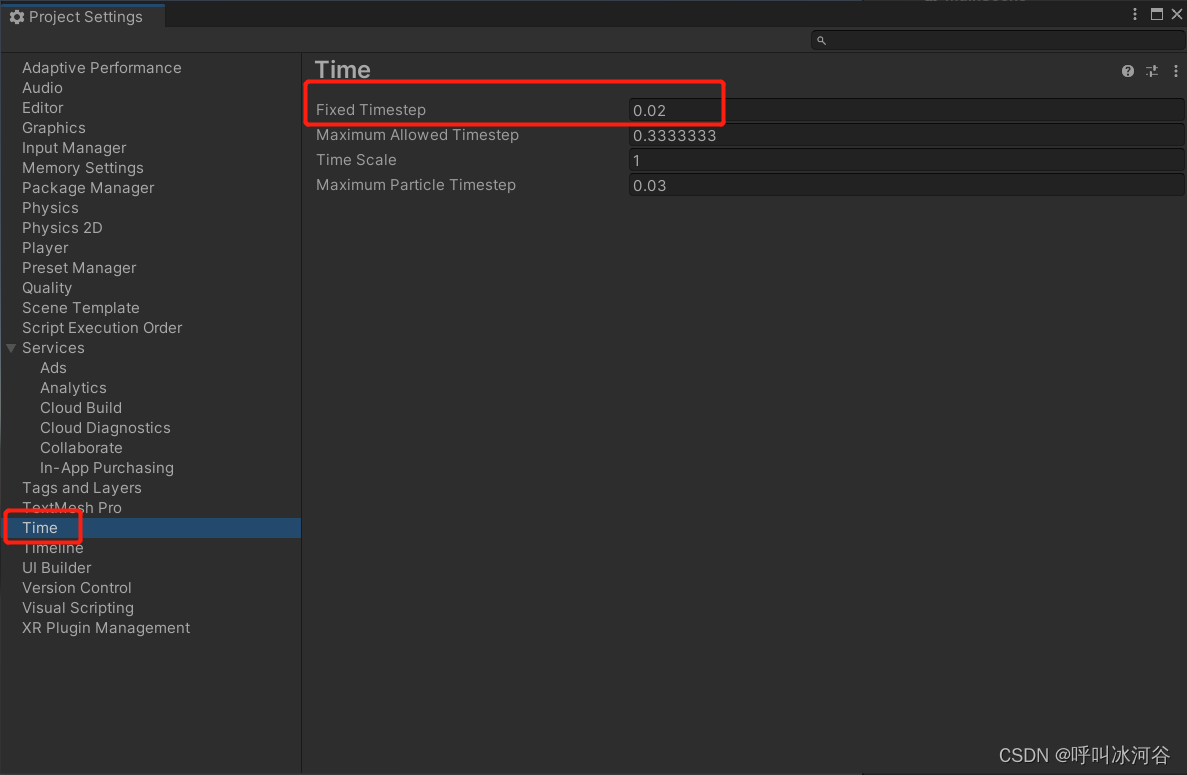Open the Time panel three-dot options menu
Viewport: 1187px width, 775px height.
point(1175,71)
